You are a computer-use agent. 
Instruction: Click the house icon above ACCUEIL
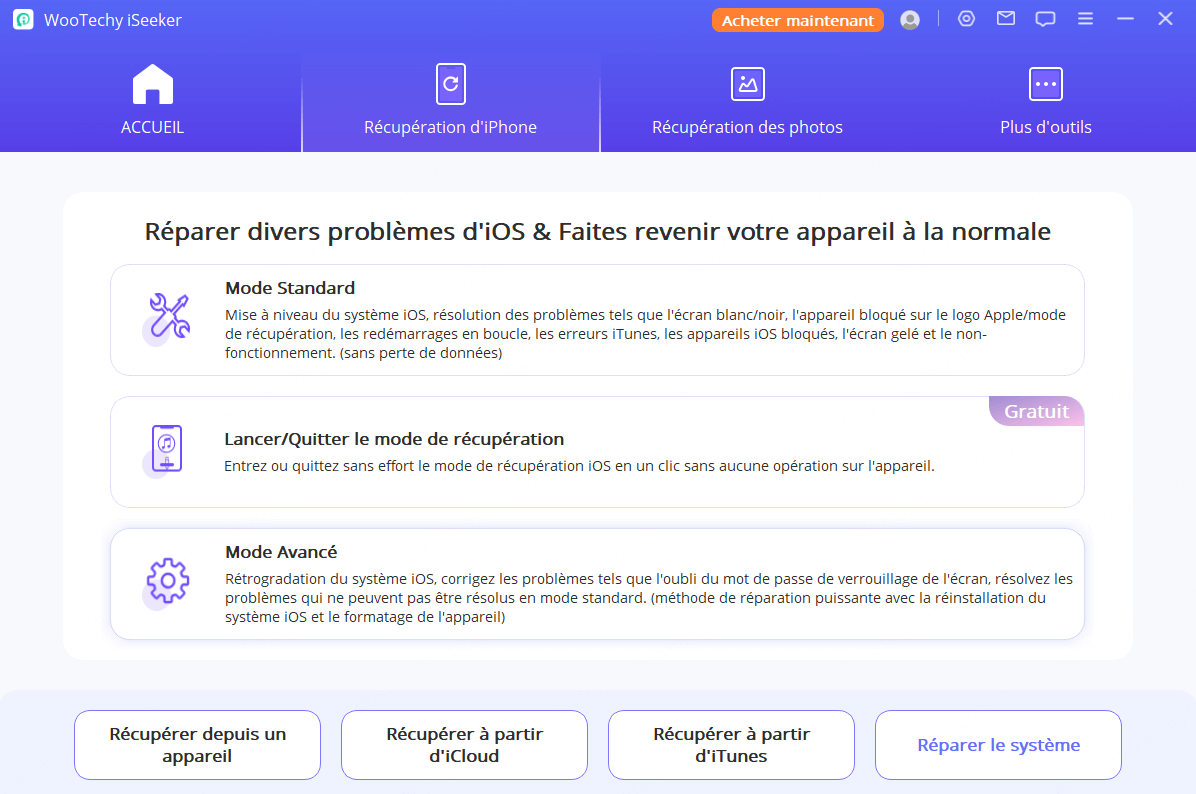[x=152, y=85]
